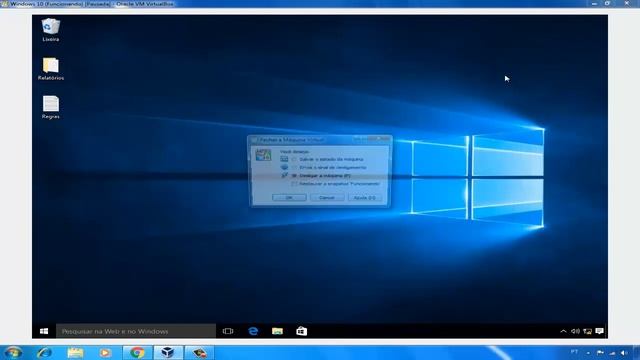This screenshot has height=360, width=640.
Task: Click Cancelar in the close dialog
Action: [327, 198]
